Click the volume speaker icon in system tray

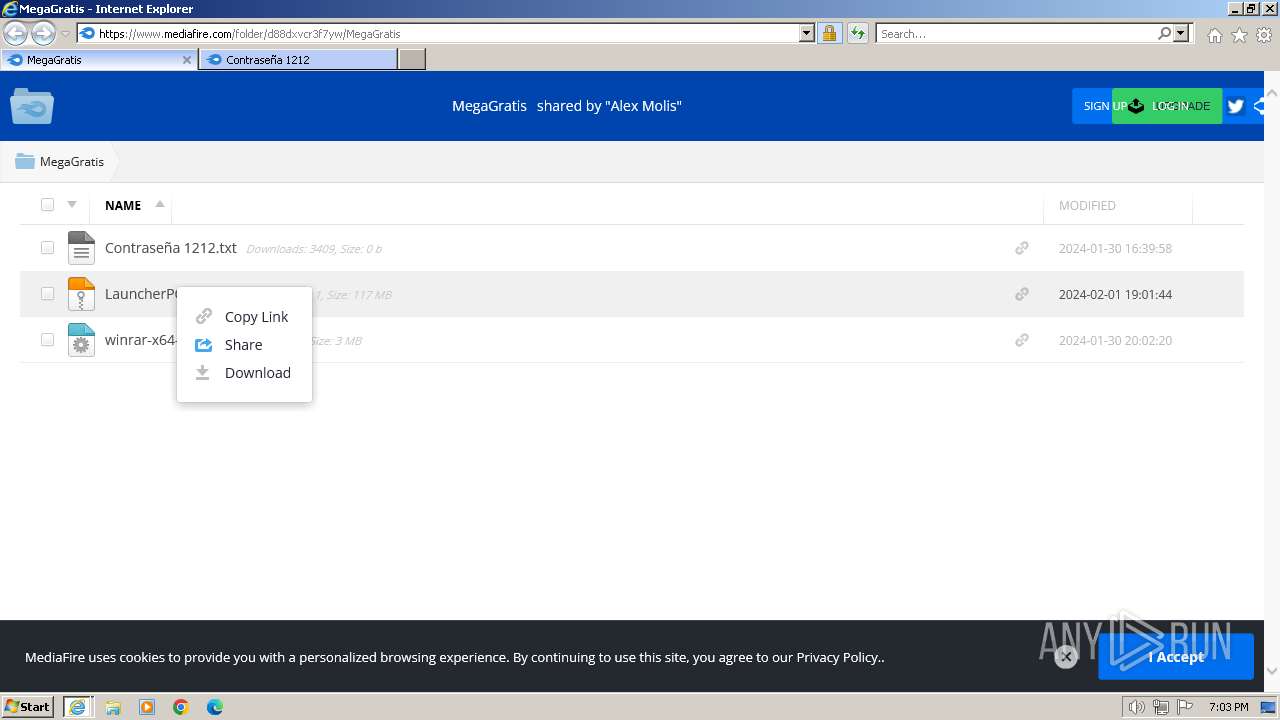point(1136,707)
